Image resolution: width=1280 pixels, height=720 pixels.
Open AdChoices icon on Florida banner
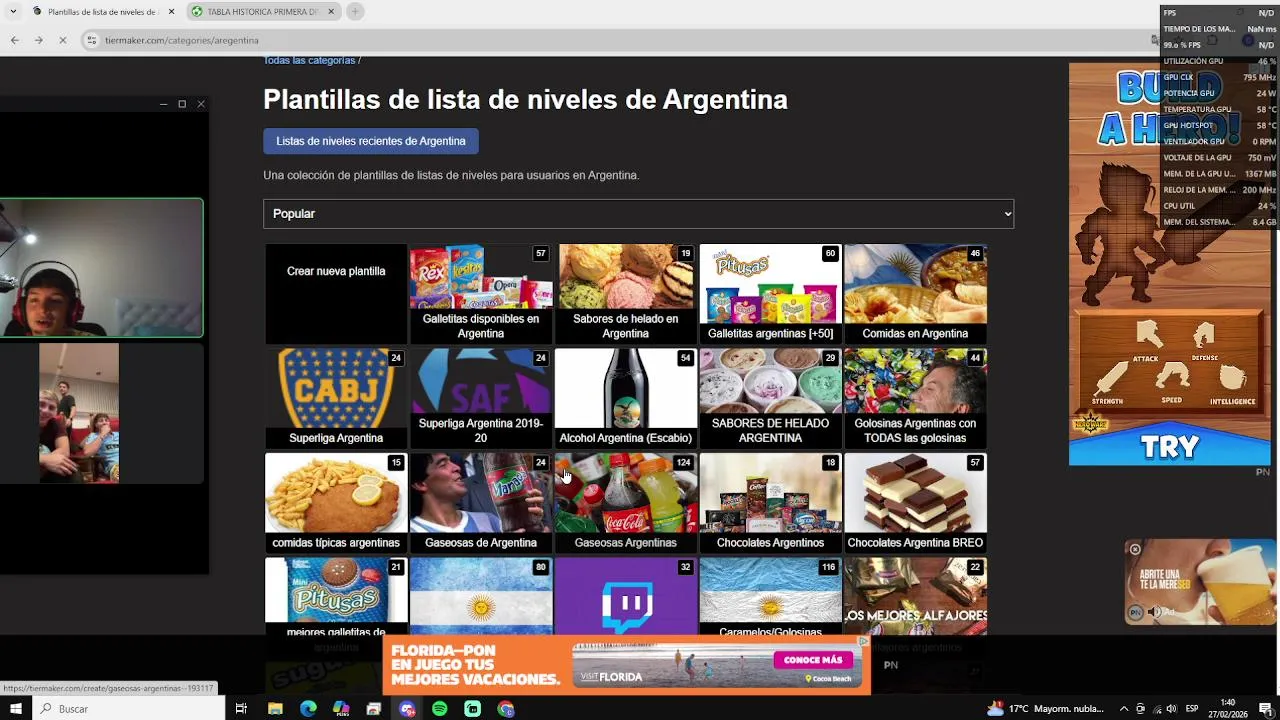click(x=864, y=641)
